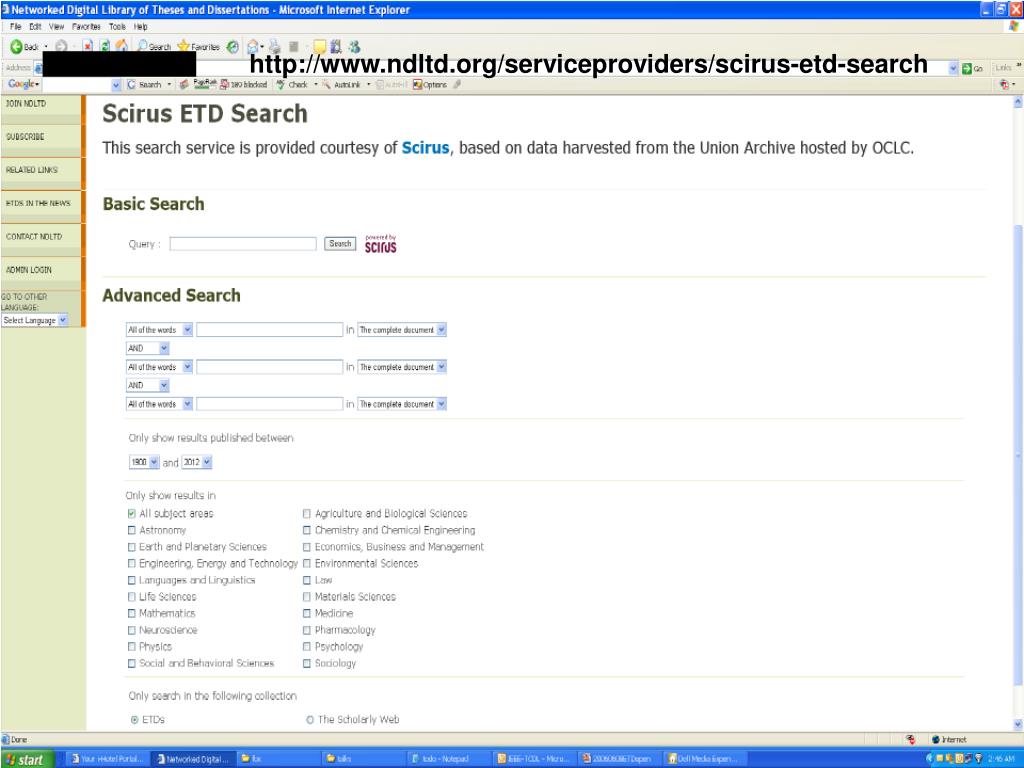Open the Google logo menu
This screenshot has width=1024, height=768.
[x=24, y=84]
